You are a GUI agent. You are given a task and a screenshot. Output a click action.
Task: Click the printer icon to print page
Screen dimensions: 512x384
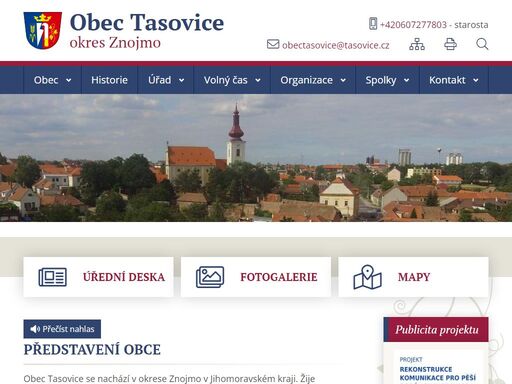click(x=450, y=44)
